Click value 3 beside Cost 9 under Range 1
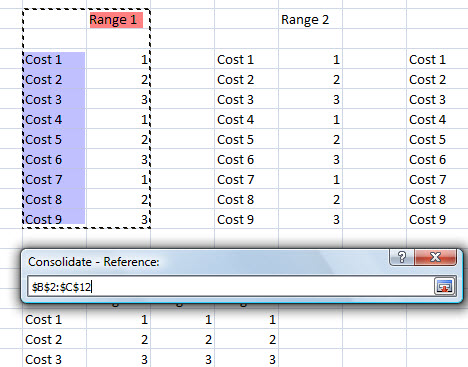The width and height of the screenshot is (468, 367). 144,220
